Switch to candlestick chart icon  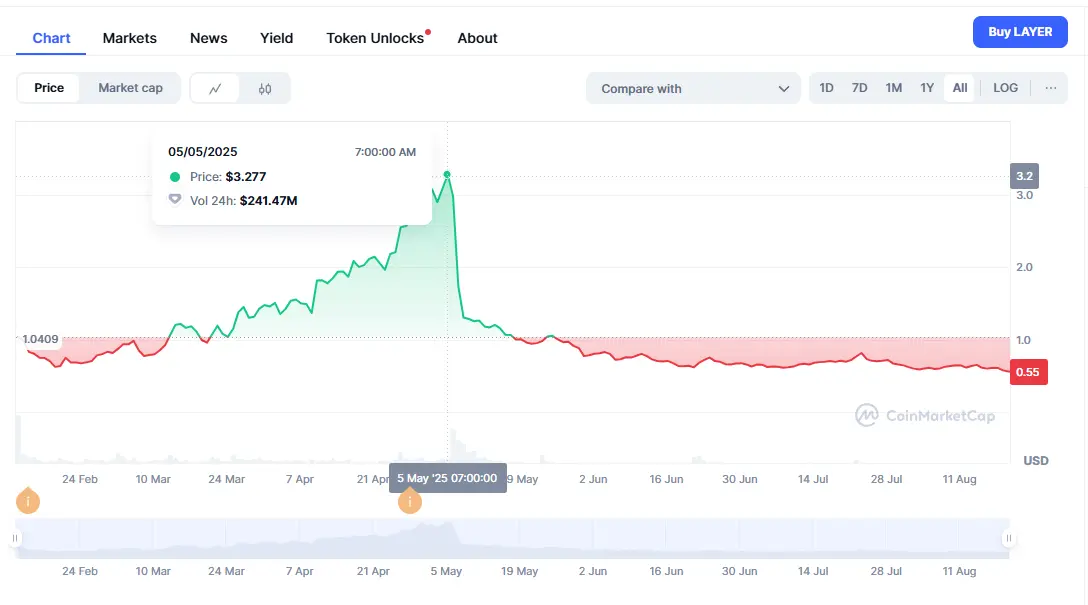(265, 88)
